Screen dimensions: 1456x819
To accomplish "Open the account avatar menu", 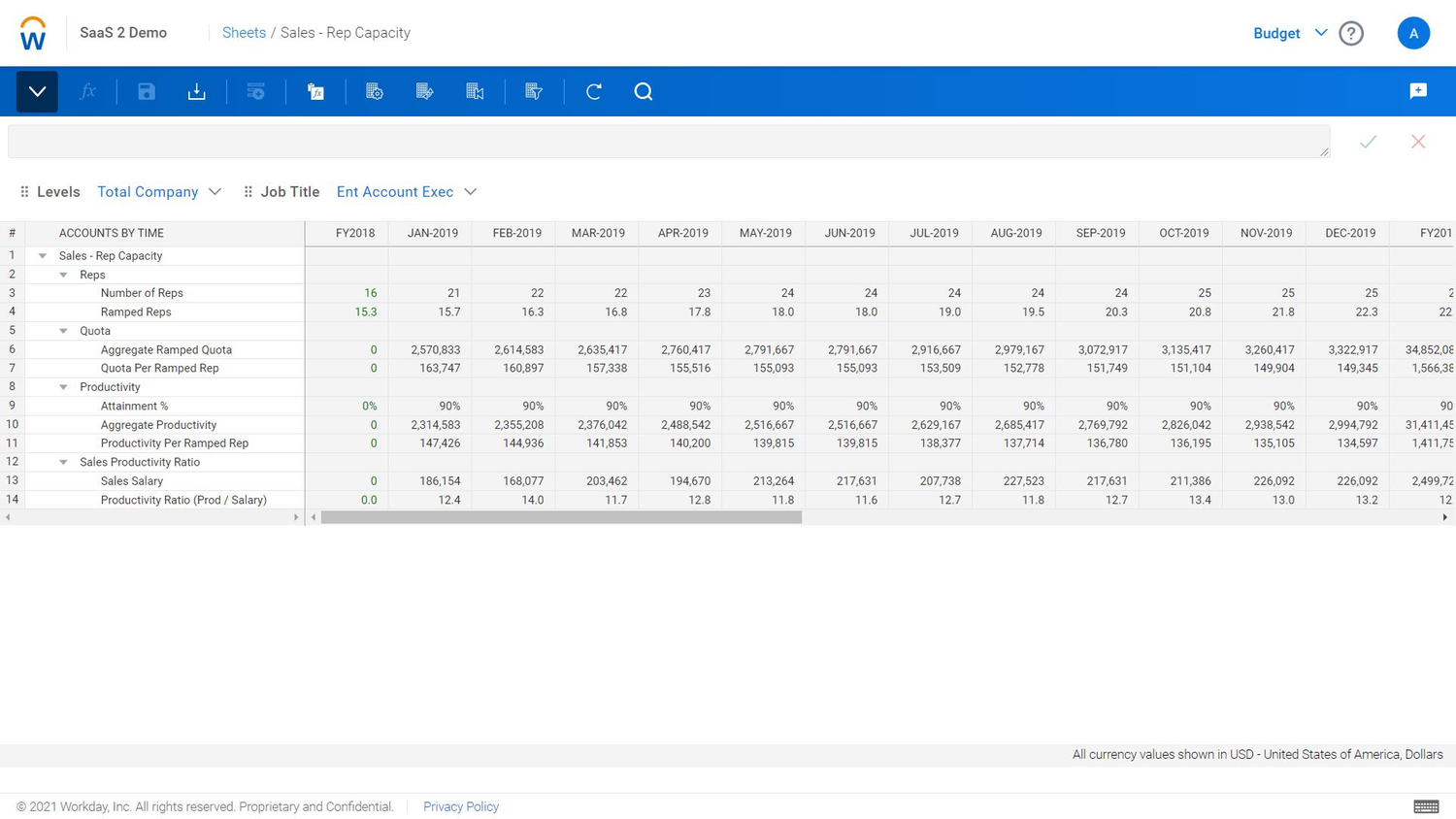I will click(x=1413, y=32).
